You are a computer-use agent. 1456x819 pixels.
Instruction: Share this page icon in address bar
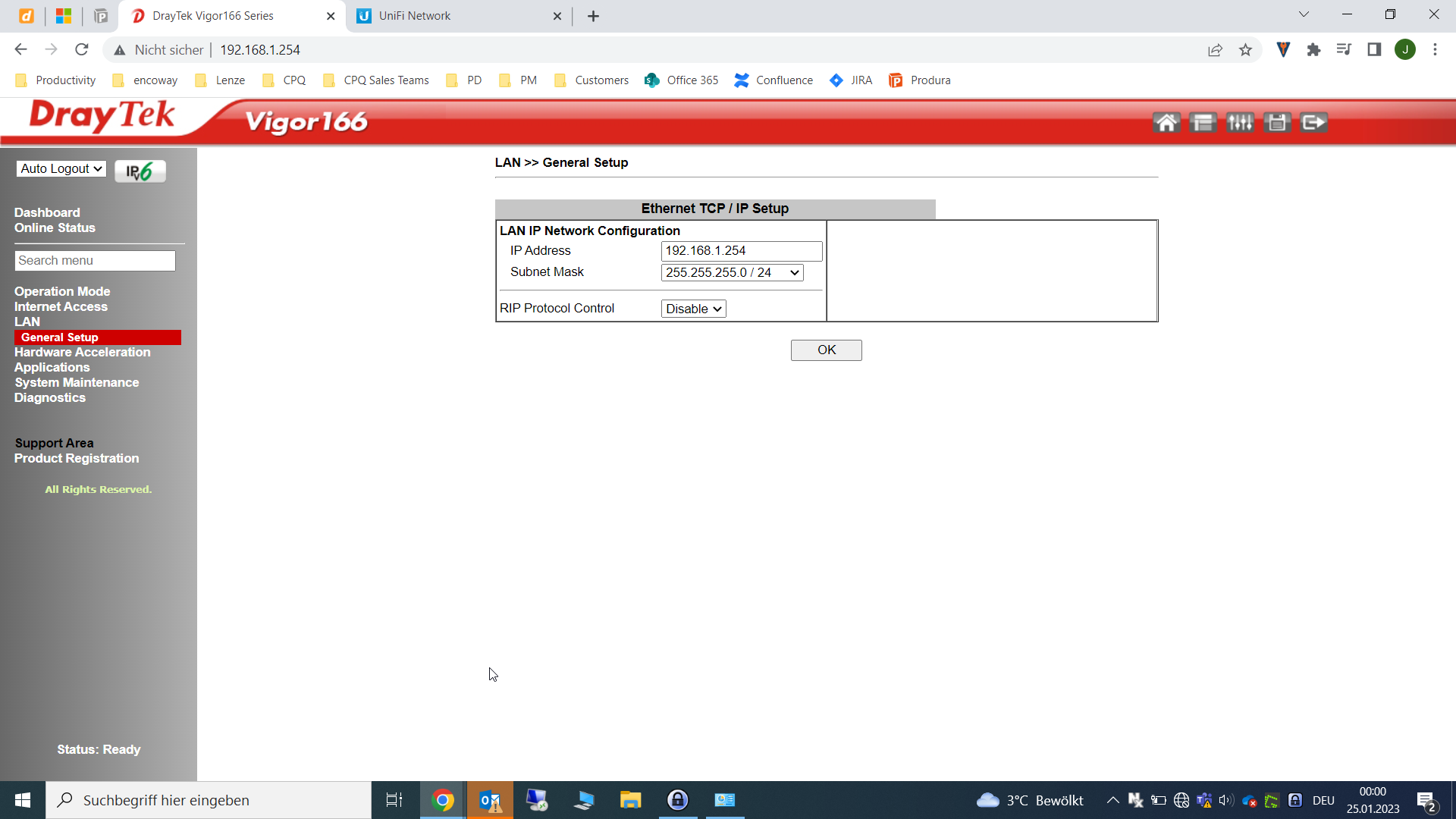(1215, 49)
